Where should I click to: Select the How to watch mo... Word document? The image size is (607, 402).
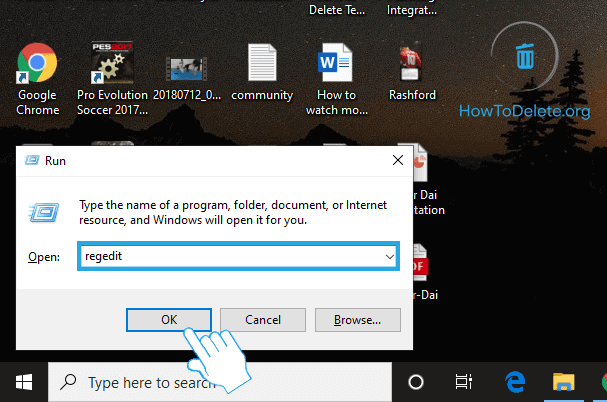[x=335, y=62]
